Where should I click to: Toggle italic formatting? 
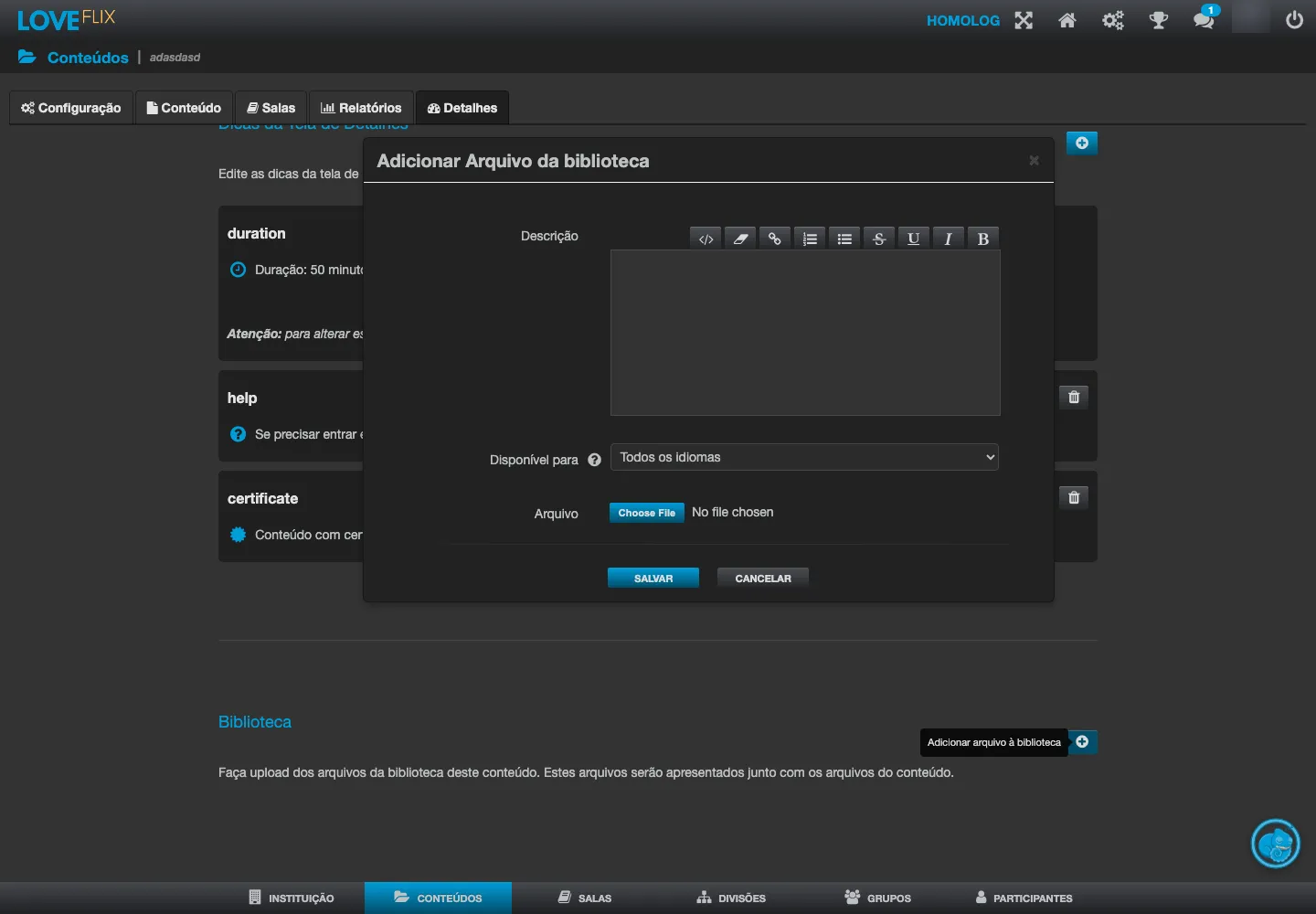[x=949, y=239]
